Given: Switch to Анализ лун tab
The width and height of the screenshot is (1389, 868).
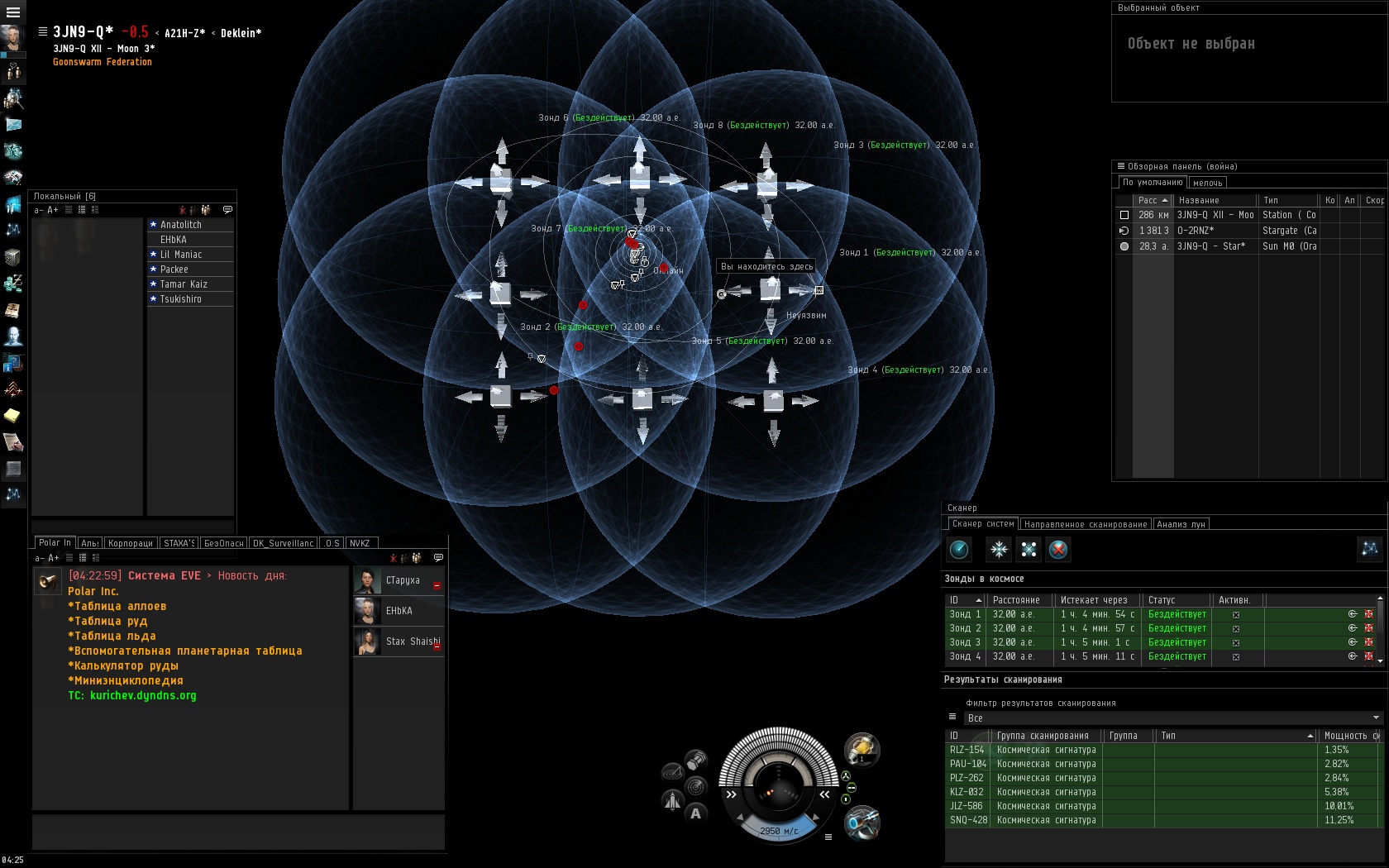Looking at the screenshot, I should tap(1181, 524).
